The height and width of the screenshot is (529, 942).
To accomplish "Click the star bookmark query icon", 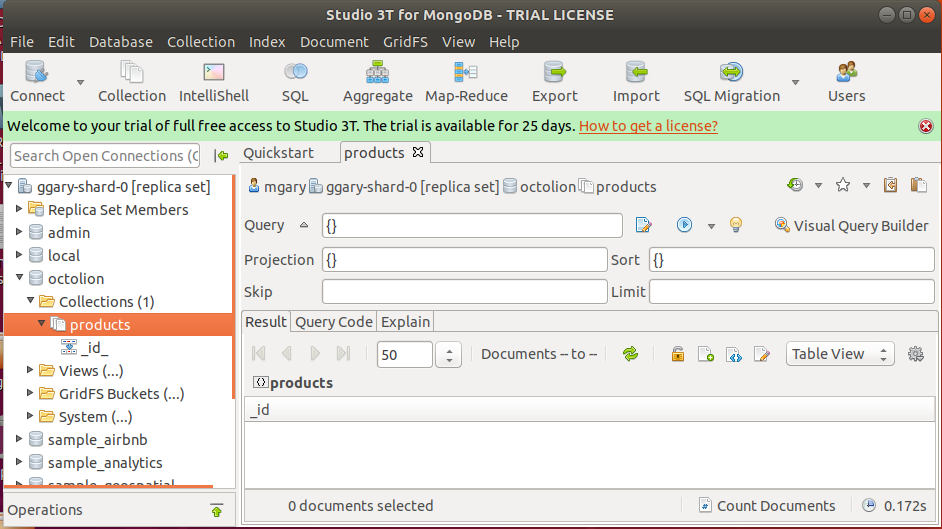I will [x=843, y=185].
